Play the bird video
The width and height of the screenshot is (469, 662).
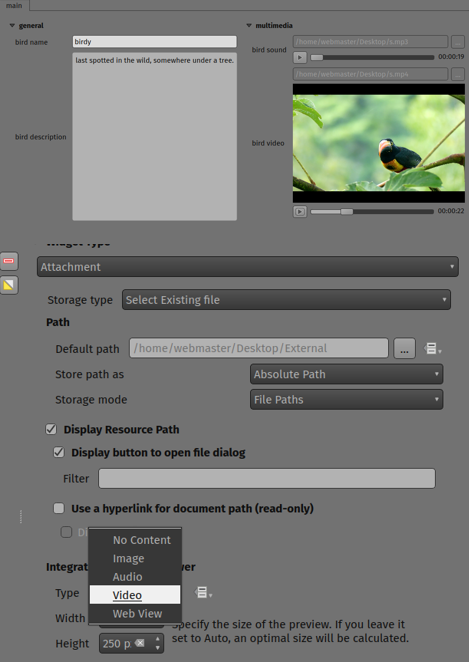tap(300, 211)
